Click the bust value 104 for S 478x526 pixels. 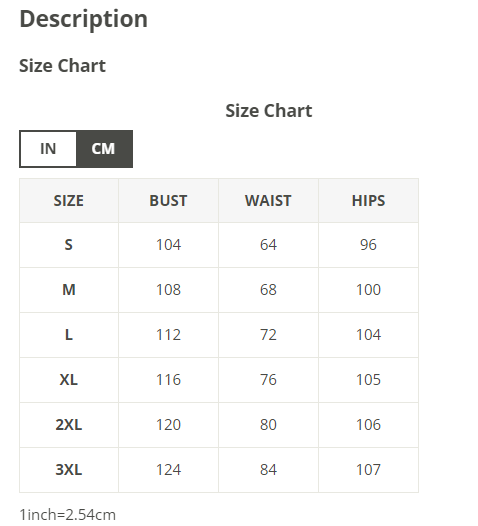168,245
